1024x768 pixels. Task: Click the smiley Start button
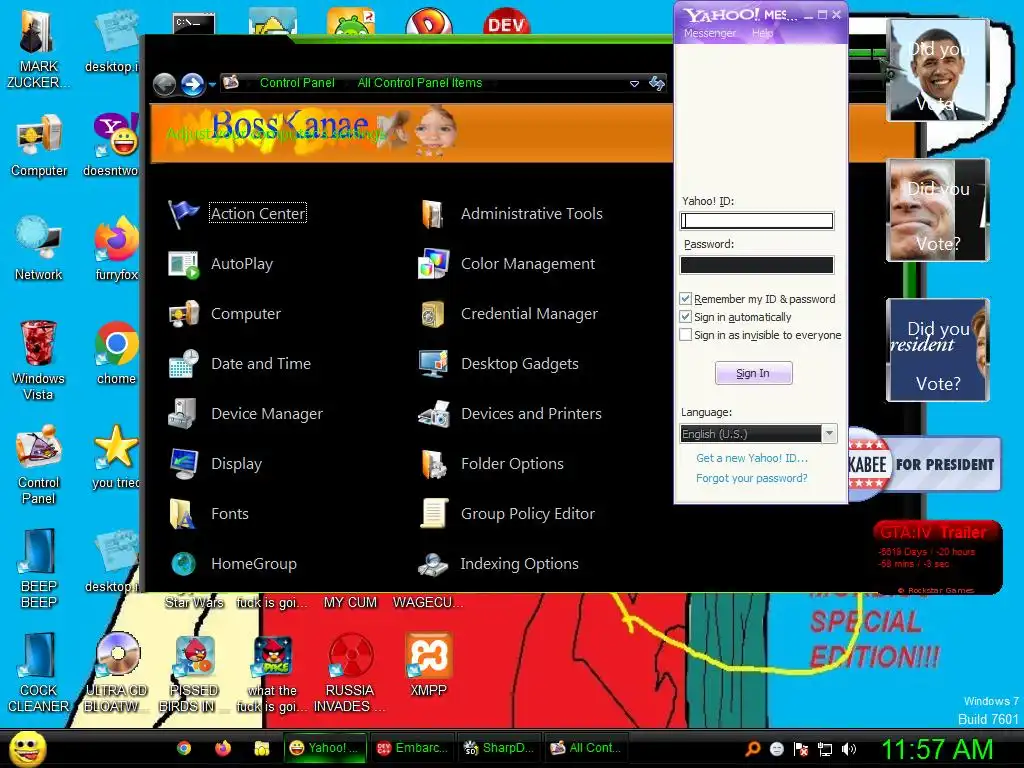pyautogui.click(x=27, y=748)
